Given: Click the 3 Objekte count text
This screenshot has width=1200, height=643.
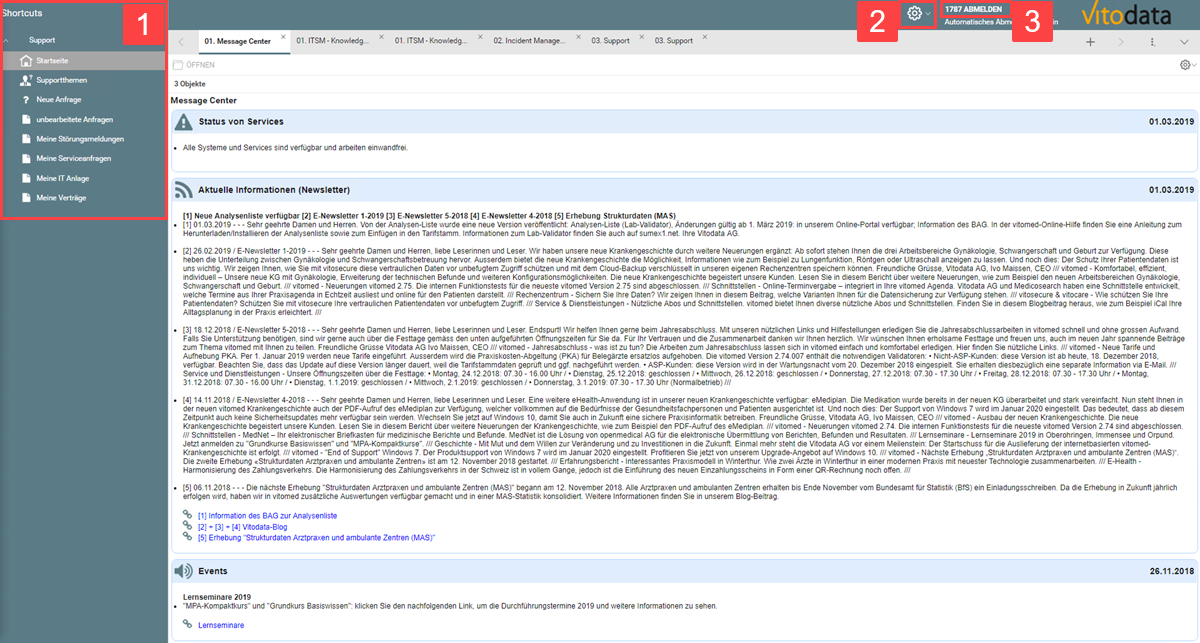Looking at the screenshot, I should coord(190,84).
